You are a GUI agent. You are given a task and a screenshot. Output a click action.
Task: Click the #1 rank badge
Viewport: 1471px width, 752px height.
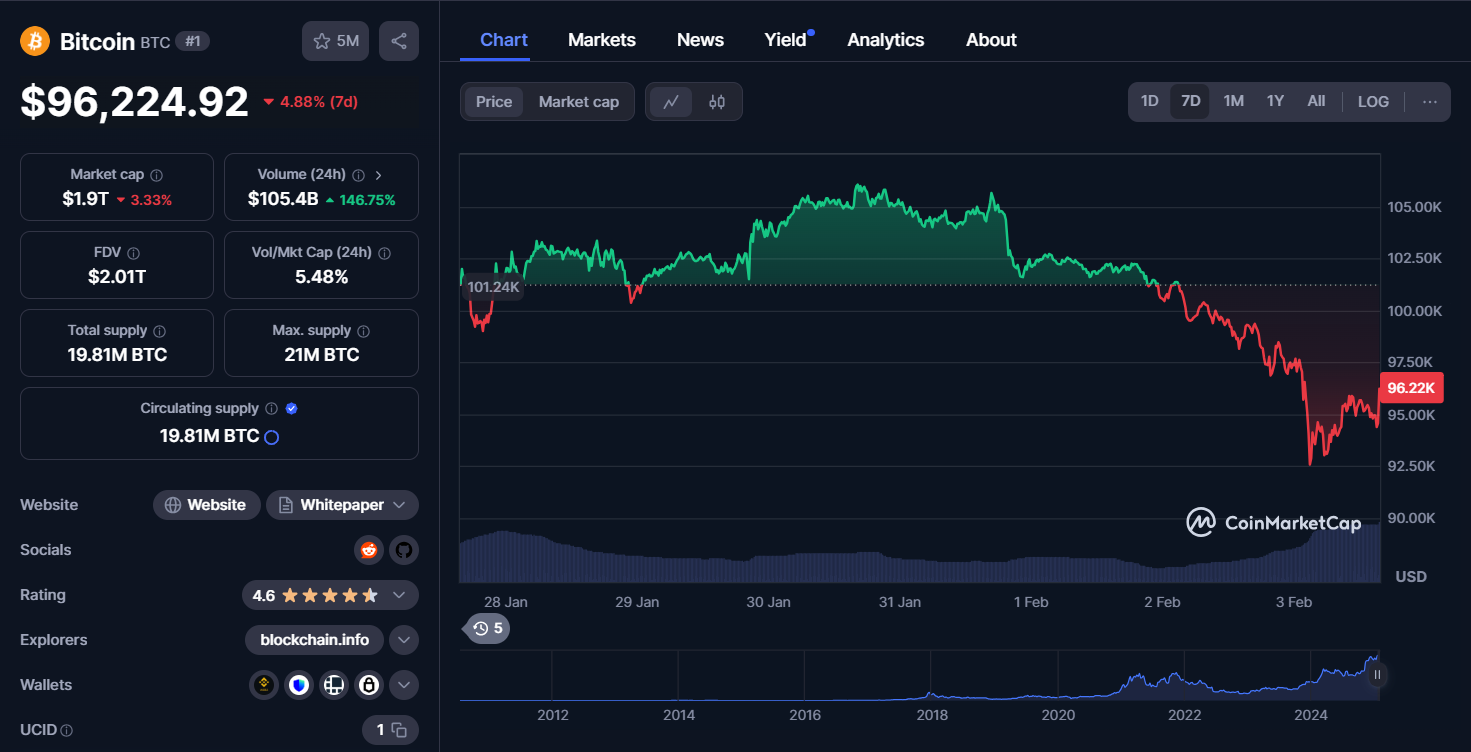192,41
